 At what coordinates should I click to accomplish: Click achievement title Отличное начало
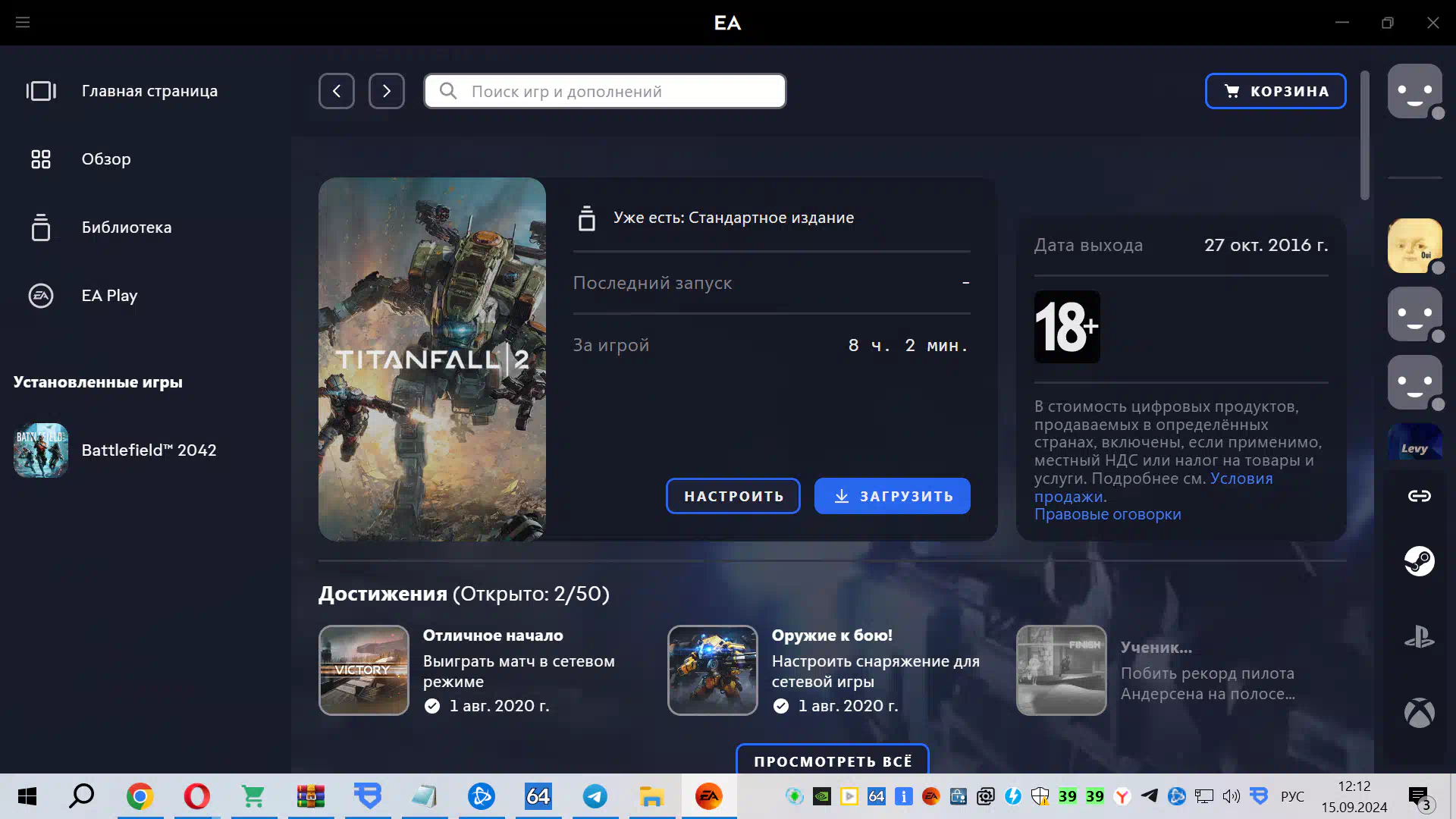pos(493,635)
